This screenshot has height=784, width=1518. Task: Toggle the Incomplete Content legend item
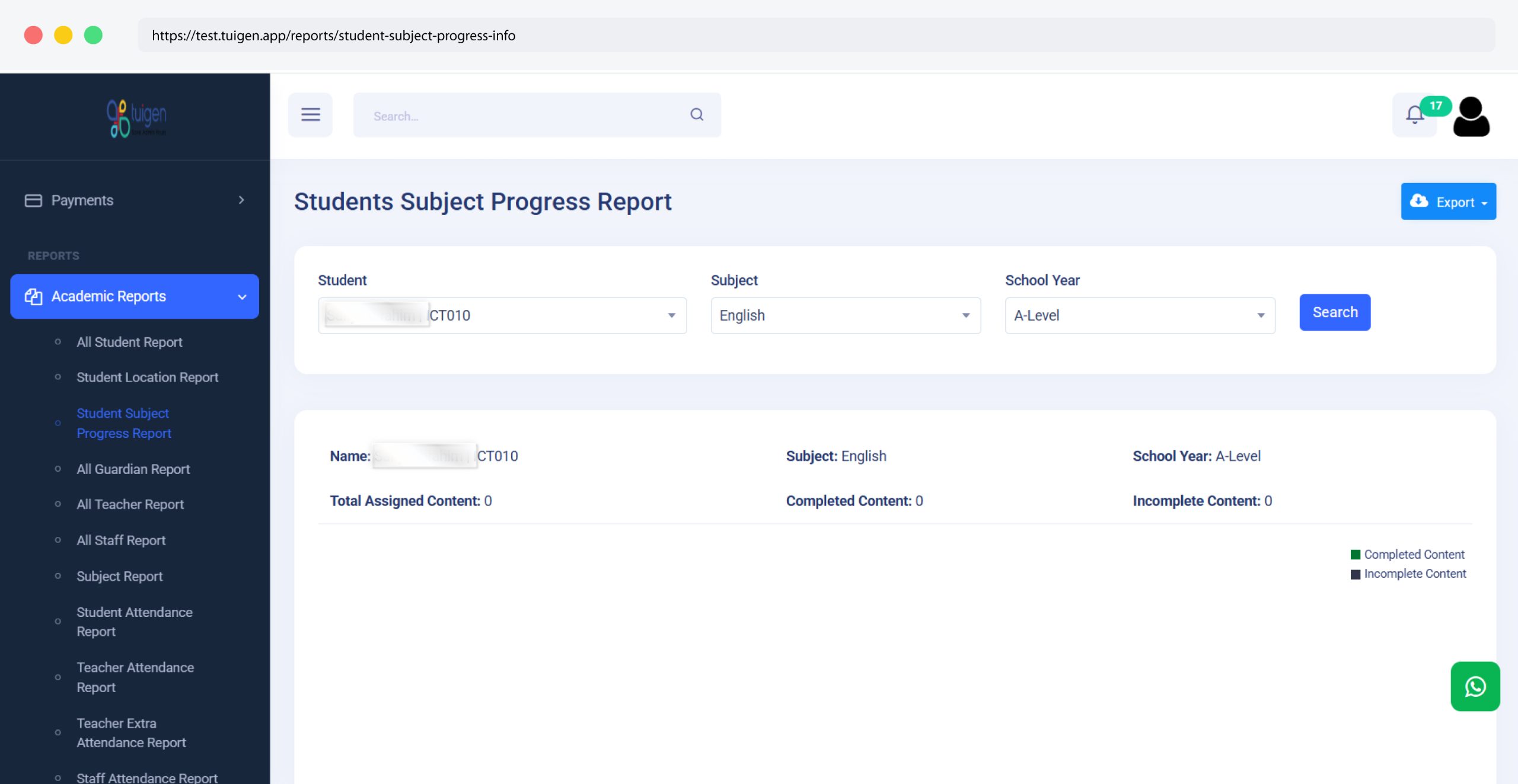tap(1414, 574)
